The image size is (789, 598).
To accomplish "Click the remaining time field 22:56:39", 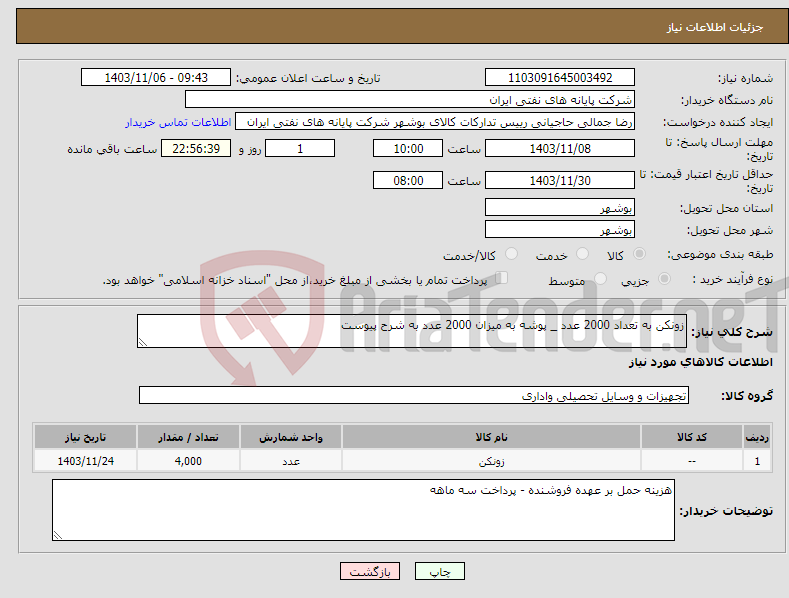I will (x=196, y=148).
